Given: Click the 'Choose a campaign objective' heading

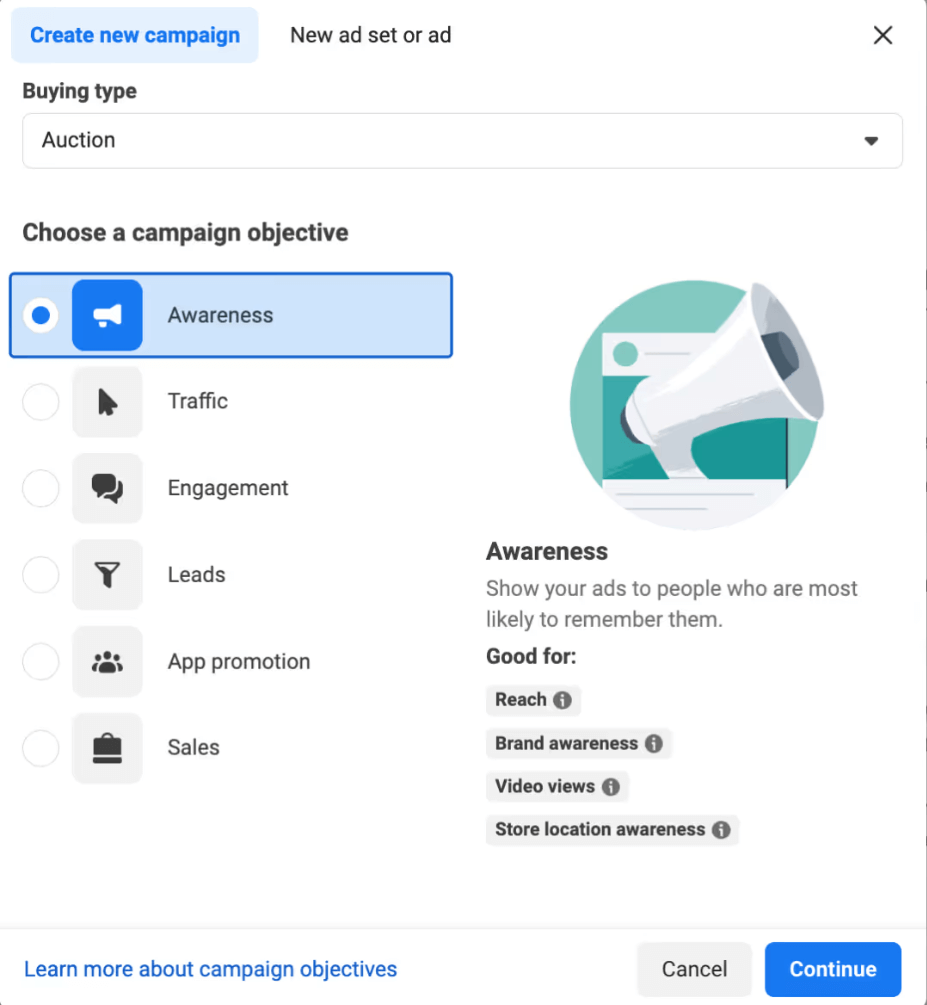Looking at the screenshot, I should (185, 233).
